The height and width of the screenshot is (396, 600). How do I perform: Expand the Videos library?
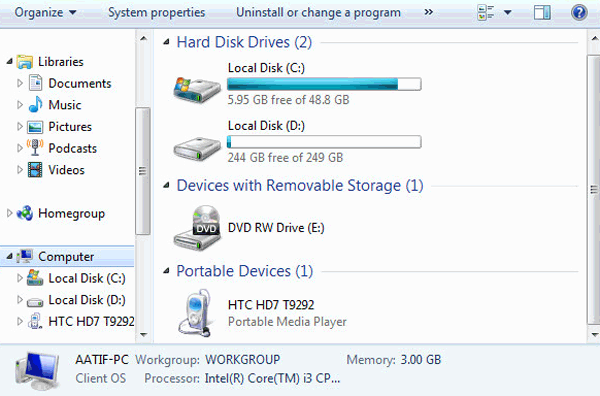click(20, 169)
